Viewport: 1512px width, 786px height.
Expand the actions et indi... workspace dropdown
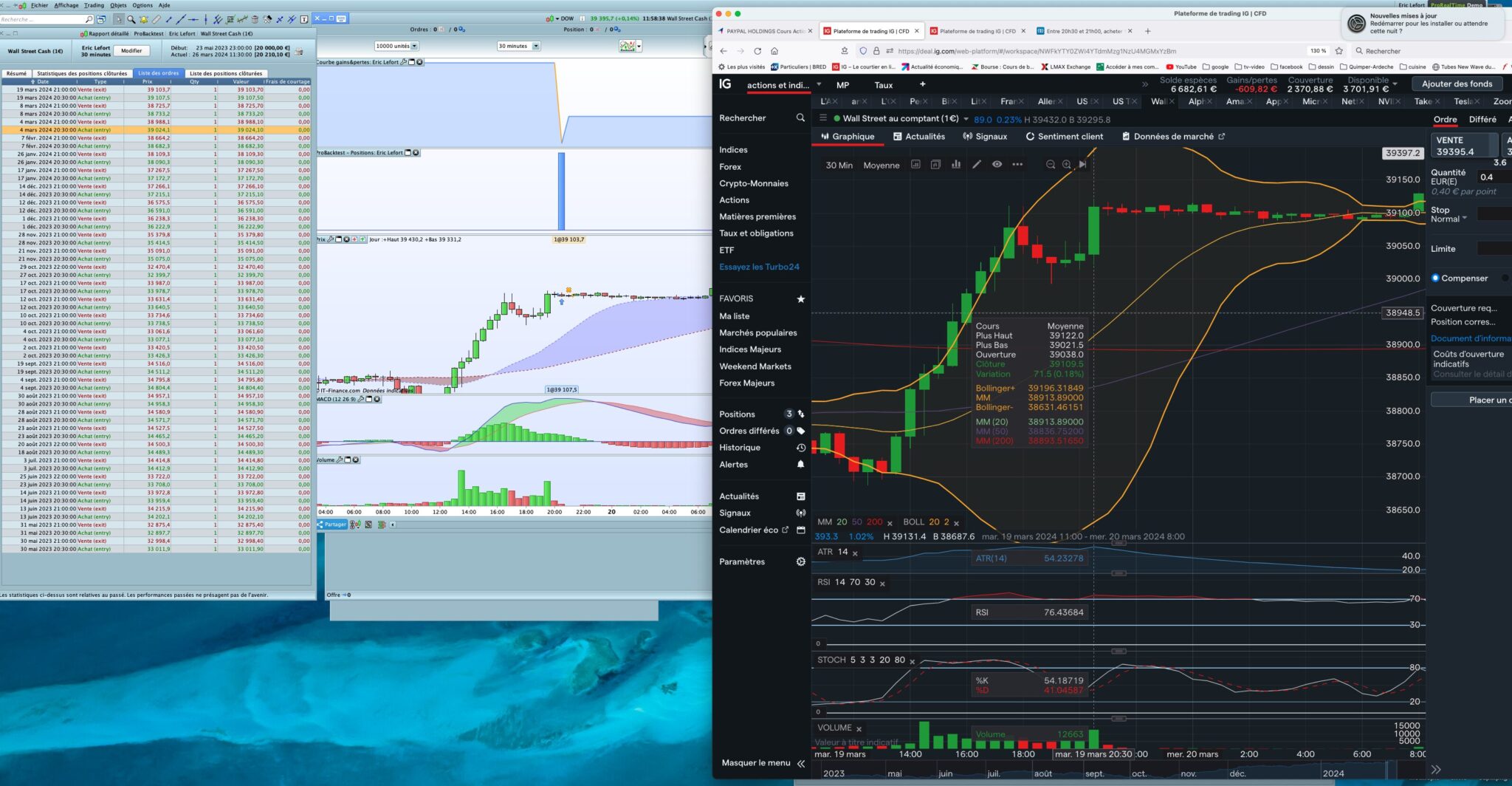[819, 84]
